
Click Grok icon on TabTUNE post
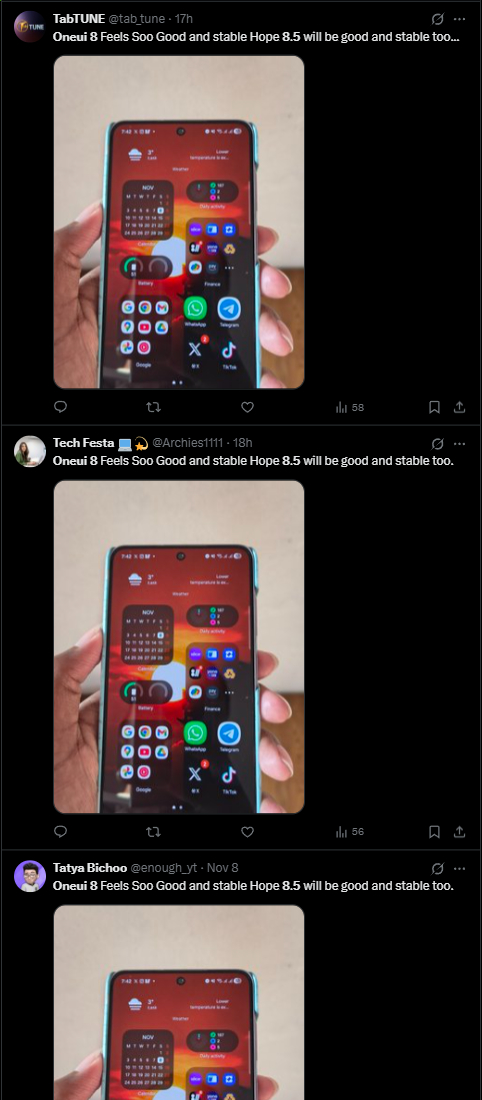pos(437,19)
